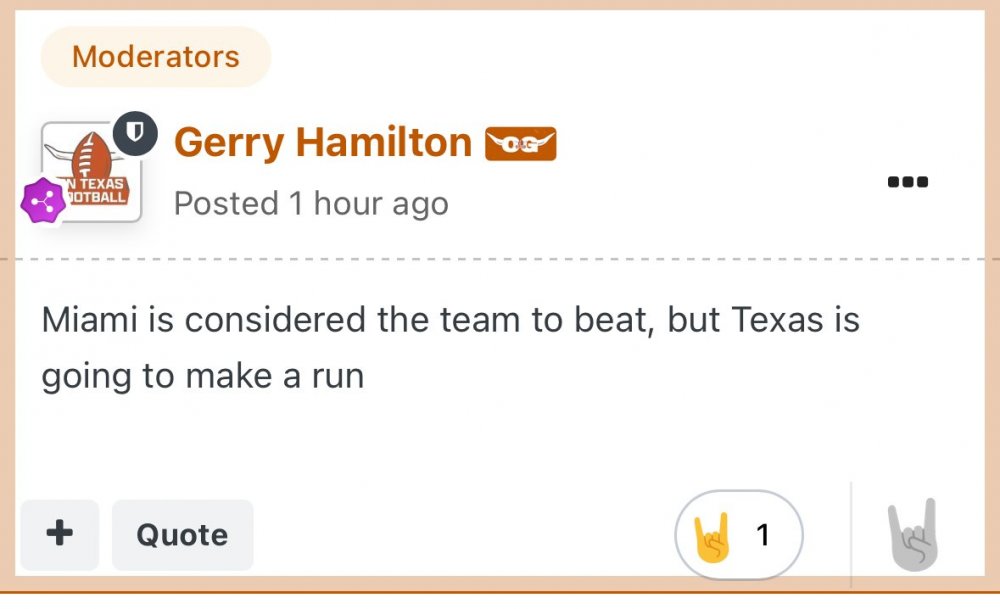Viewport: 1000px width, 609px height.
Task: Toggle multiquote with the plus button
Action: [60, 534]
